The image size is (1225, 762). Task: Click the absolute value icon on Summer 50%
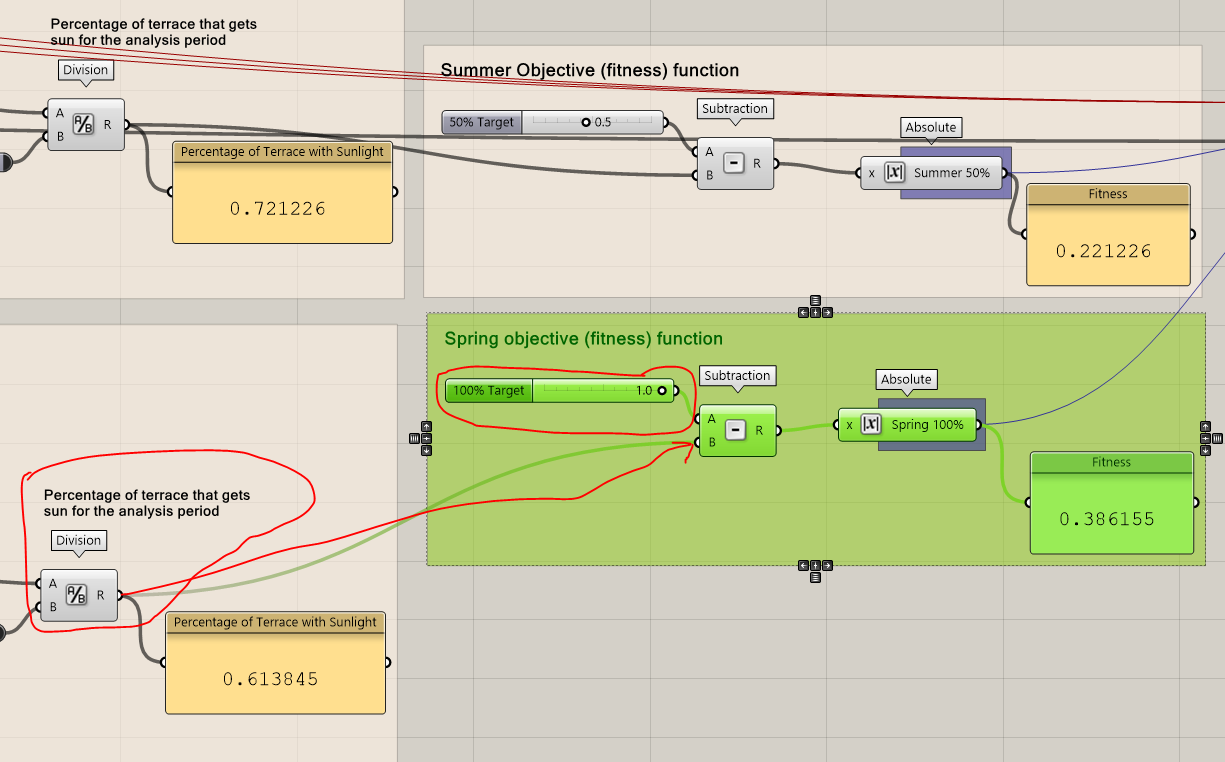click(x=895, y=173)
